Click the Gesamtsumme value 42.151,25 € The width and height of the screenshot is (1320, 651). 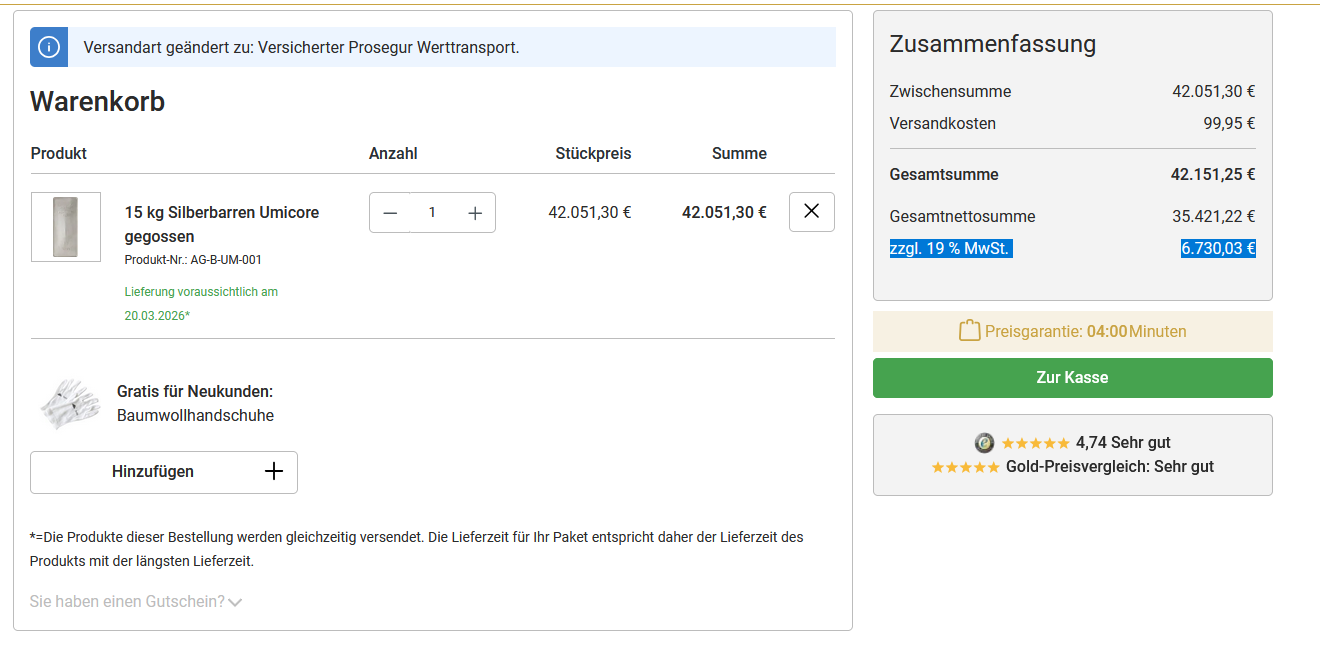click(x=1213, y=175)
